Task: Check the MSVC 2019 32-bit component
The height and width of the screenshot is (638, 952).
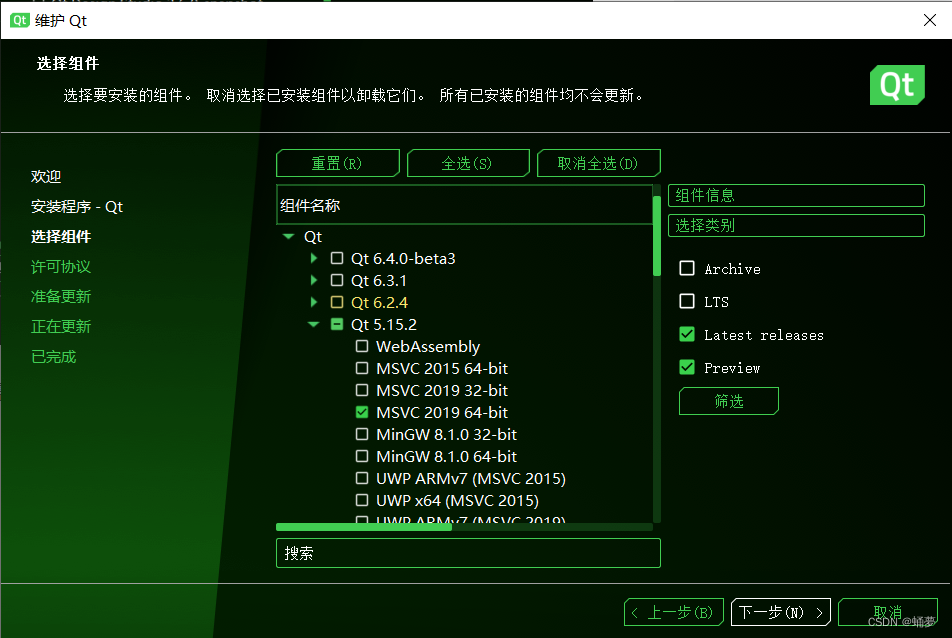Action: [362, 390]
